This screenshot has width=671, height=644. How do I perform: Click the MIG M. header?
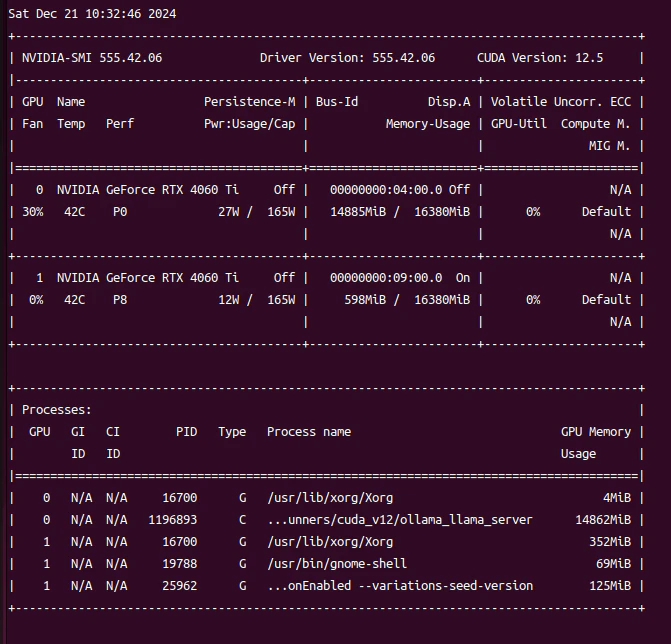610,146
